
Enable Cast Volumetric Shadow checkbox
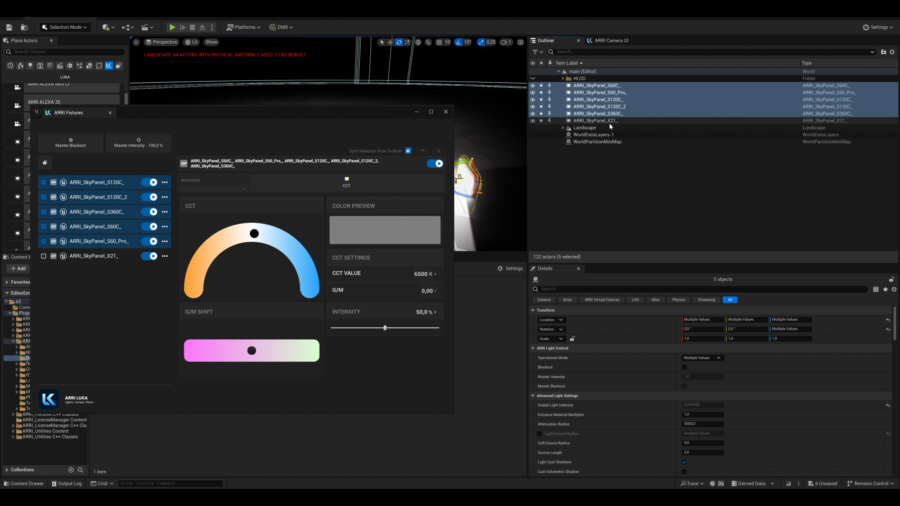click(684, 472)
